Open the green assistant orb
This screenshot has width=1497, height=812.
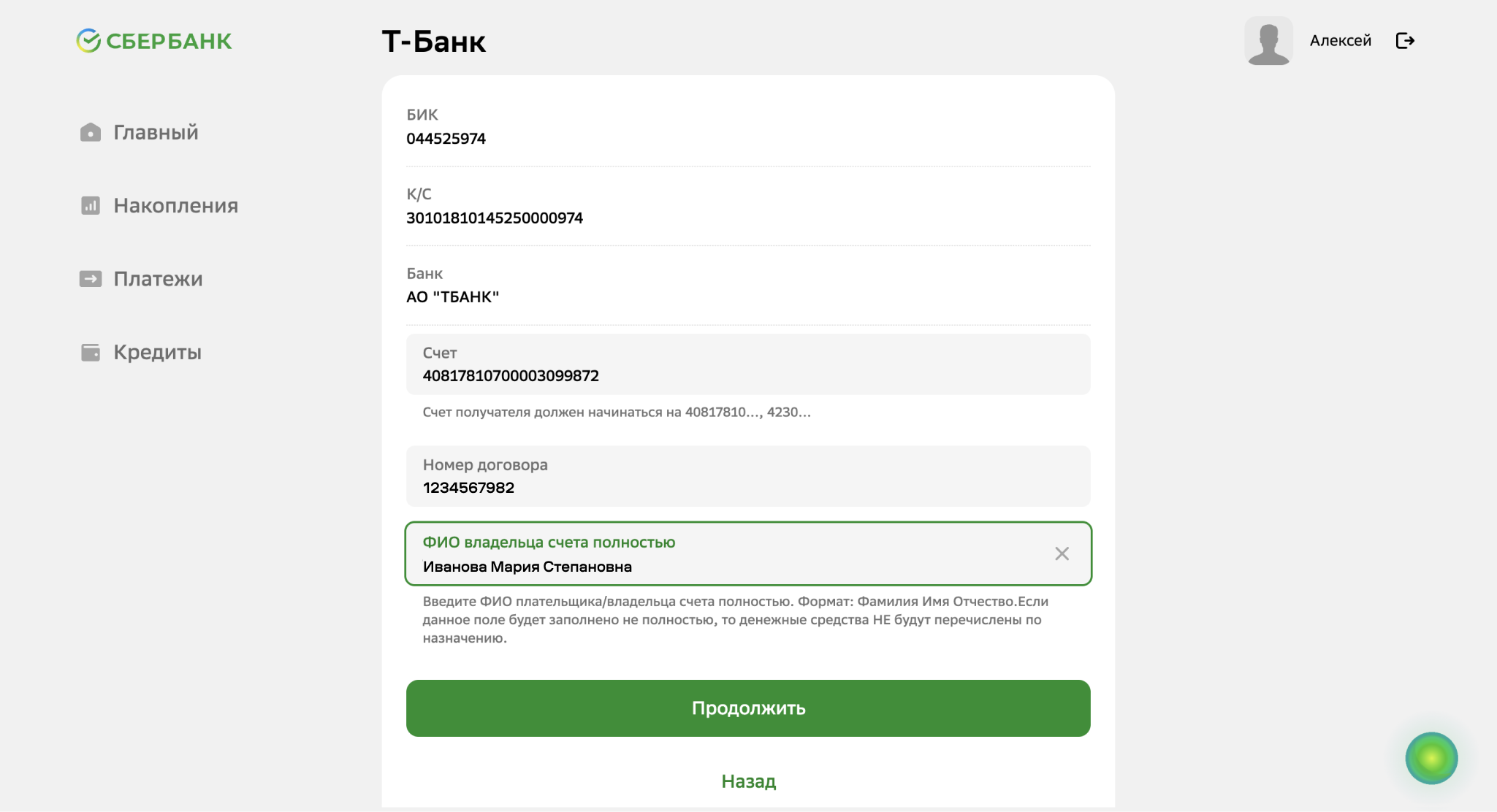pyautogui.click(x=1431, y=758)
